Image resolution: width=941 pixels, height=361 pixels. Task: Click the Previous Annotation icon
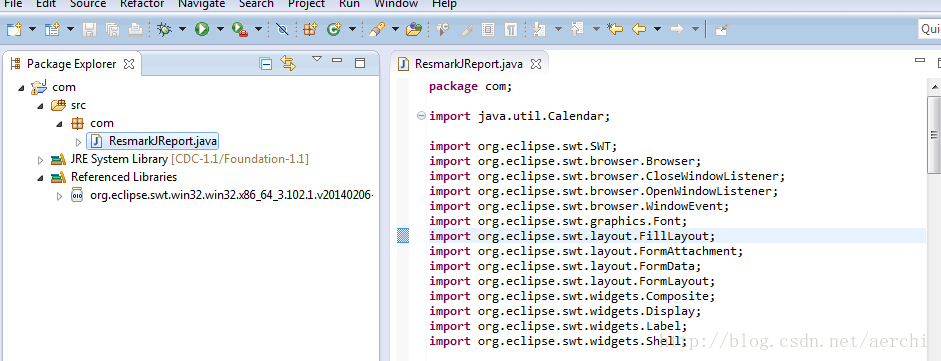[577, 29]
